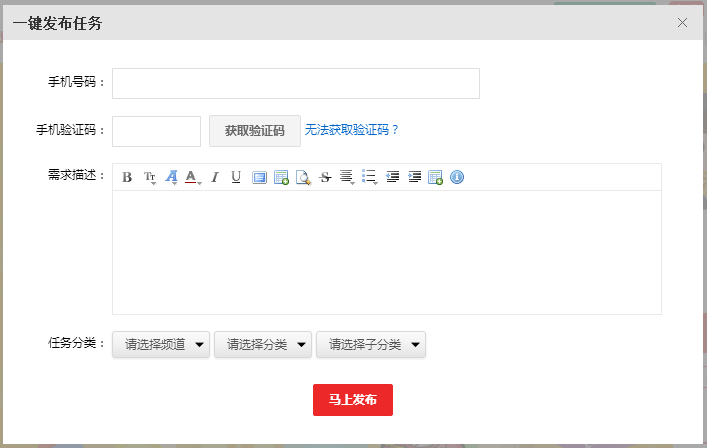Click inside the 需求描述 text area
This screenshot has width=707, height=448.
[x=386, y=252]
